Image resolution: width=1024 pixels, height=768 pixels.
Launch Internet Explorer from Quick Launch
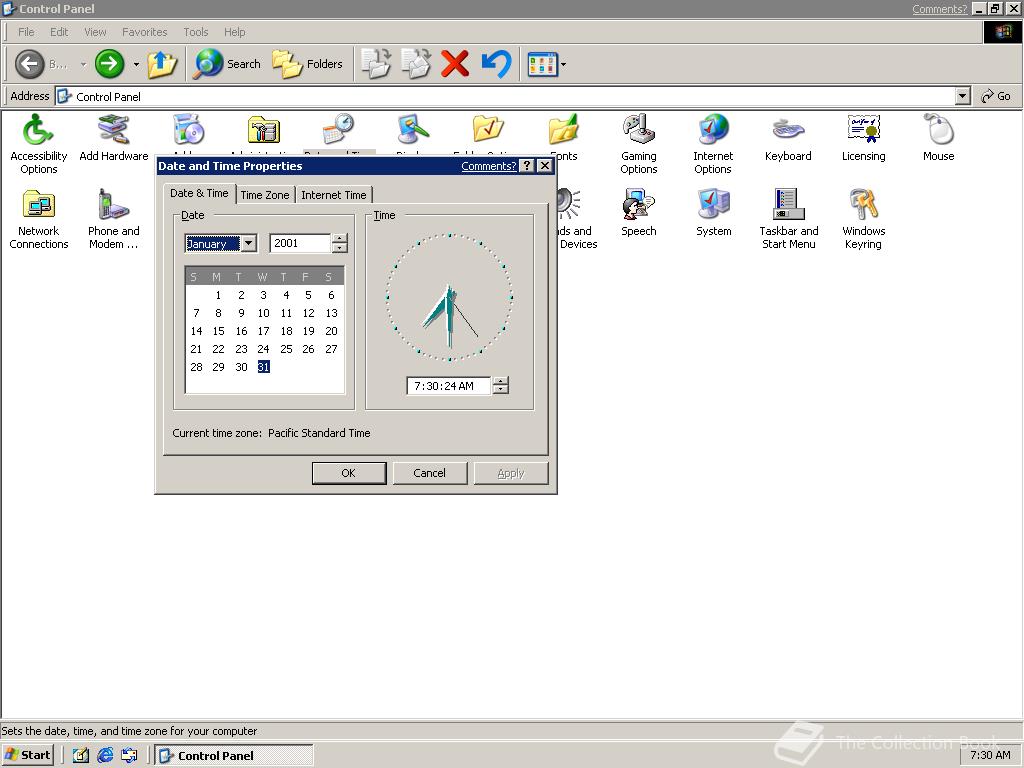tap(105, 755)
